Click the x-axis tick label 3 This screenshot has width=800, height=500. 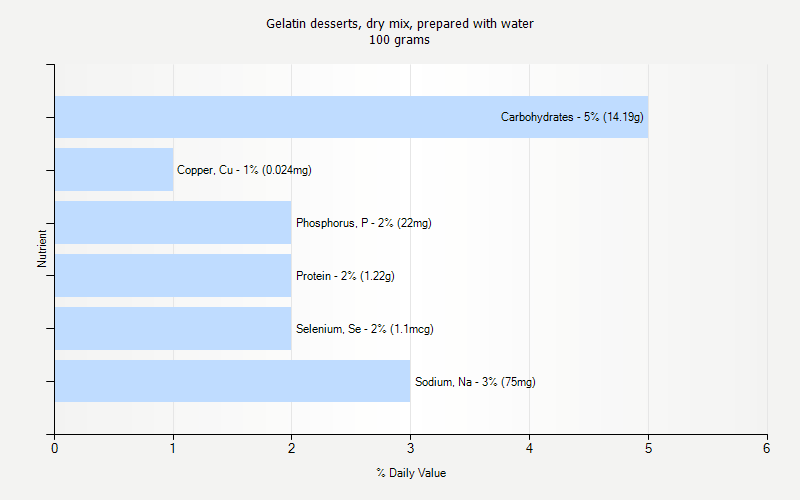pyautogui.click(x=411, y=449)
